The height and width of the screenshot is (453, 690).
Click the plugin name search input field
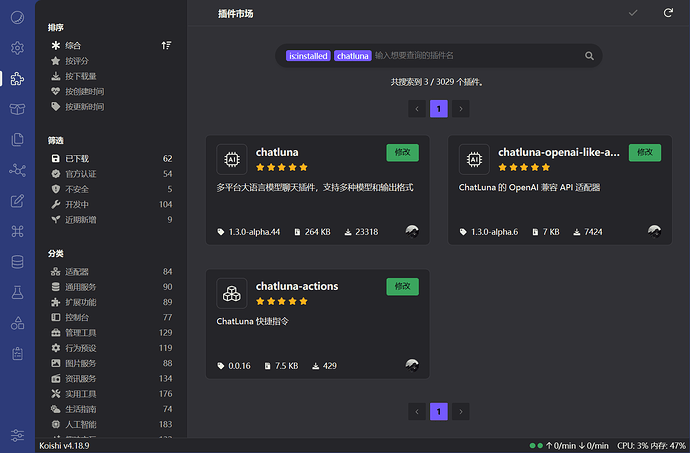[475, 56]
